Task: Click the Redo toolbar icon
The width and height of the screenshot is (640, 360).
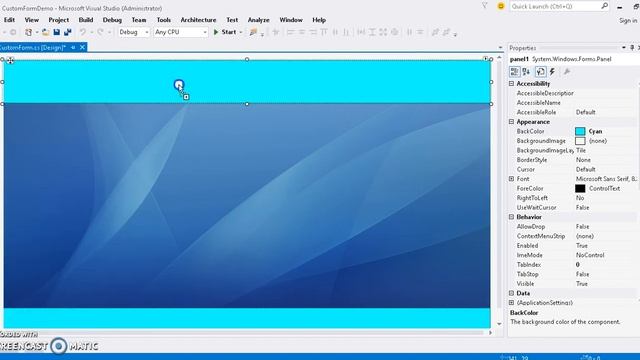Action: (x=100, y=32)
